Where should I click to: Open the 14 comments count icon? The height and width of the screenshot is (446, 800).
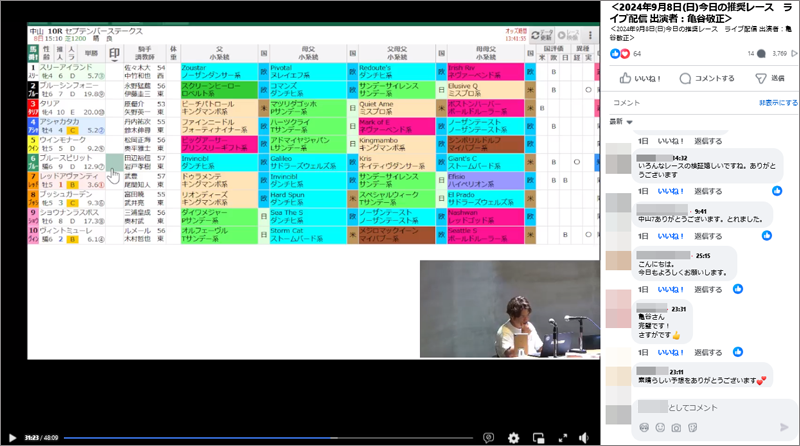(757, 54)
